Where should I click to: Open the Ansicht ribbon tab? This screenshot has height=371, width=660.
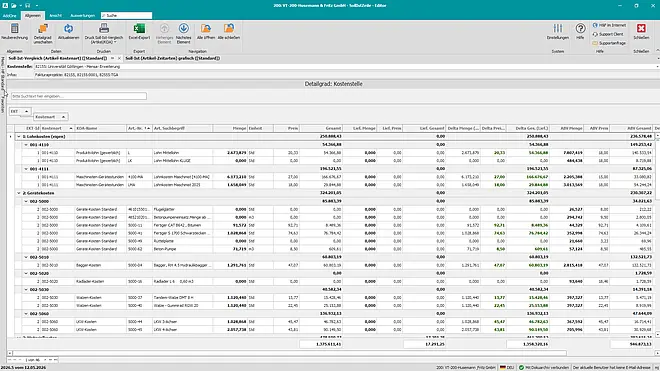point(56,16)
